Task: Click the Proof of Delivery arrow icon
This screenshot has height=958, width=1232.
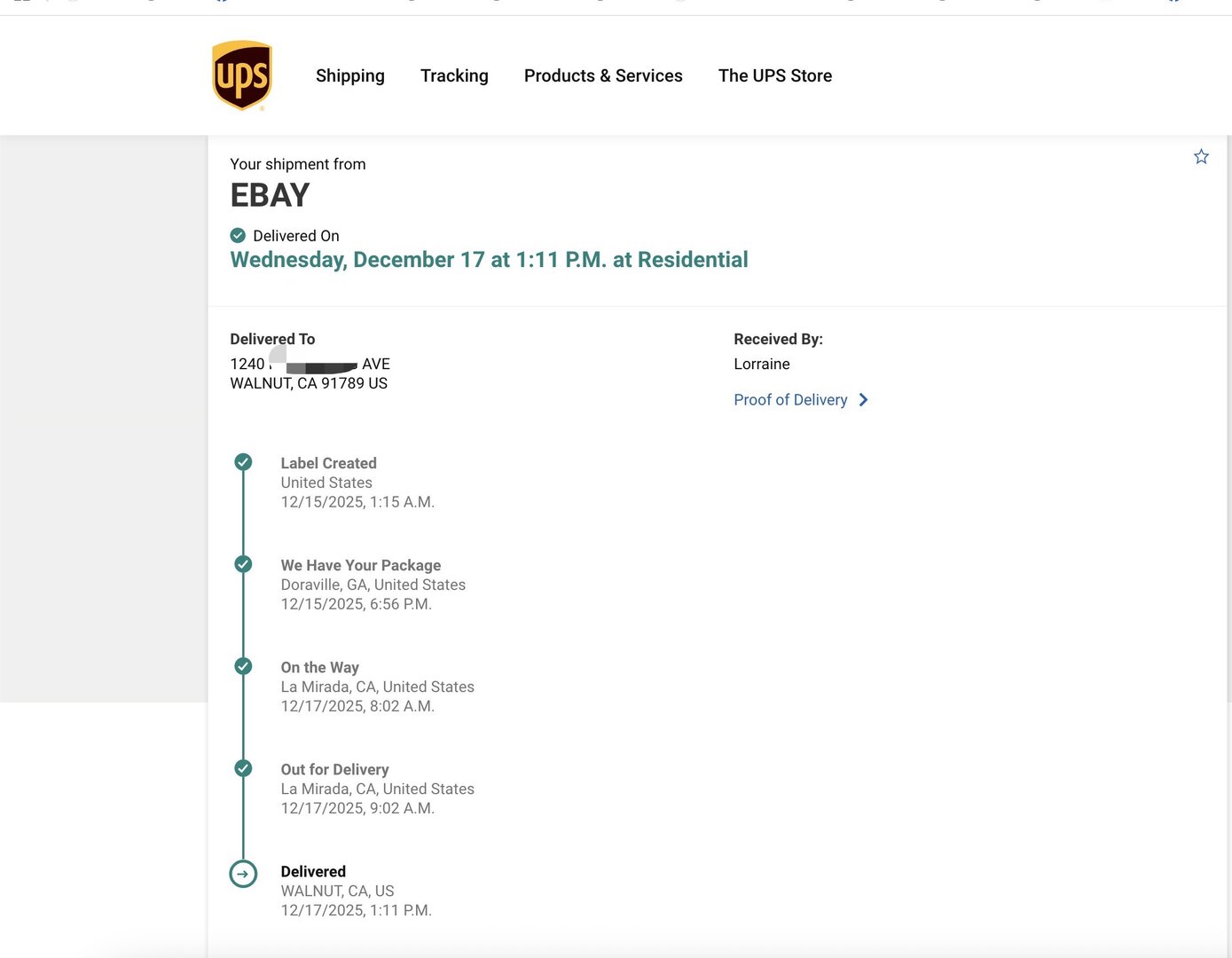Action: point(863,400)
